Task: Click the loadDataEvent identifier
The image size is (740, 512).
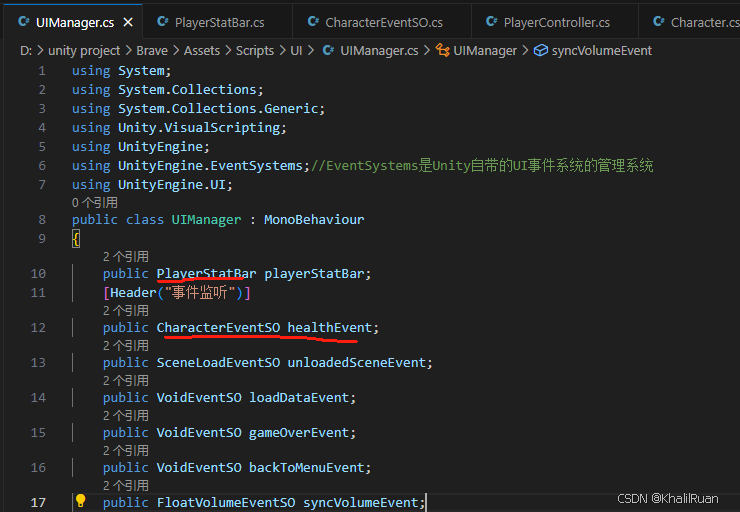Action: (299, 397)
